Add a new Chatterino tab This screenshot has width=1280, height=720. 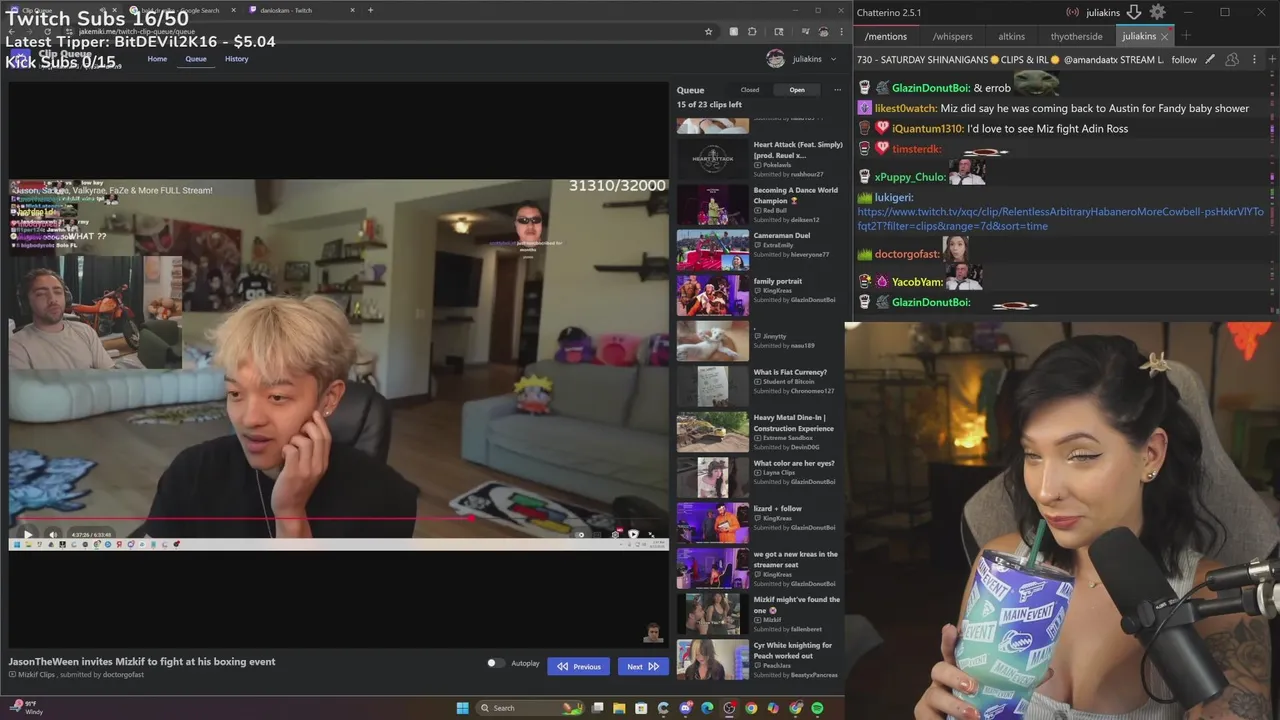(1186, 36)
